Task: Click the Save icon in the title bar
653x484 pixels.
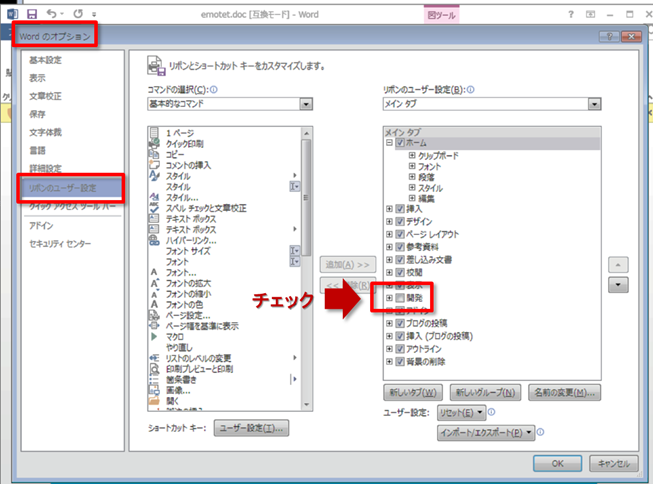Action: (31, 15)
